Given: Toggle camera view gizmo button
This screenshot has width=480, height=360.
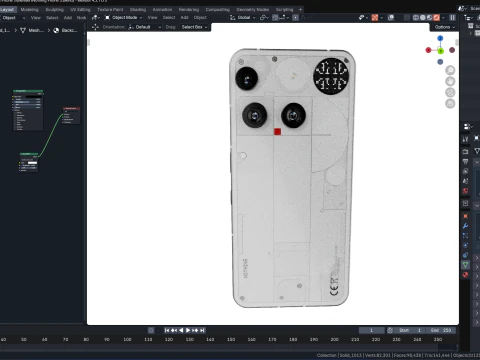Looking at the screenshot, I should tap(450, 93).
